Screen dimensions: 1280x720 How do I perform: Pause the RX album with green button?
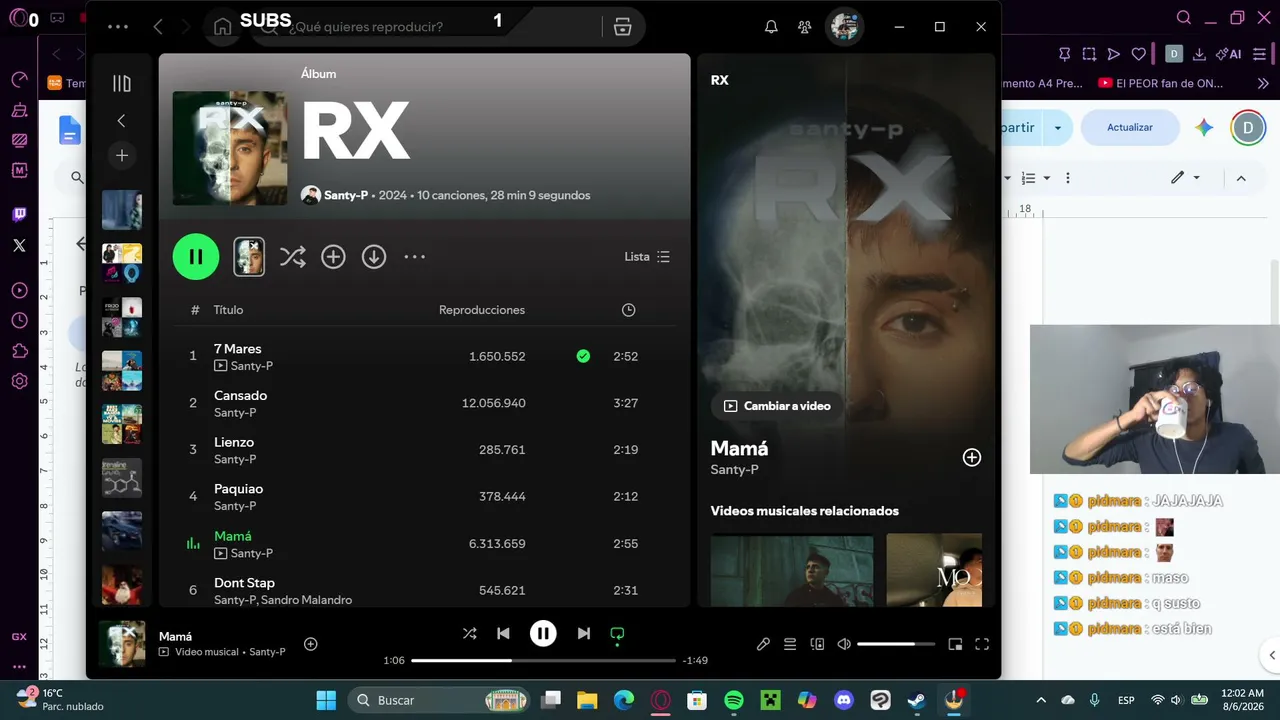pos(196,257)
